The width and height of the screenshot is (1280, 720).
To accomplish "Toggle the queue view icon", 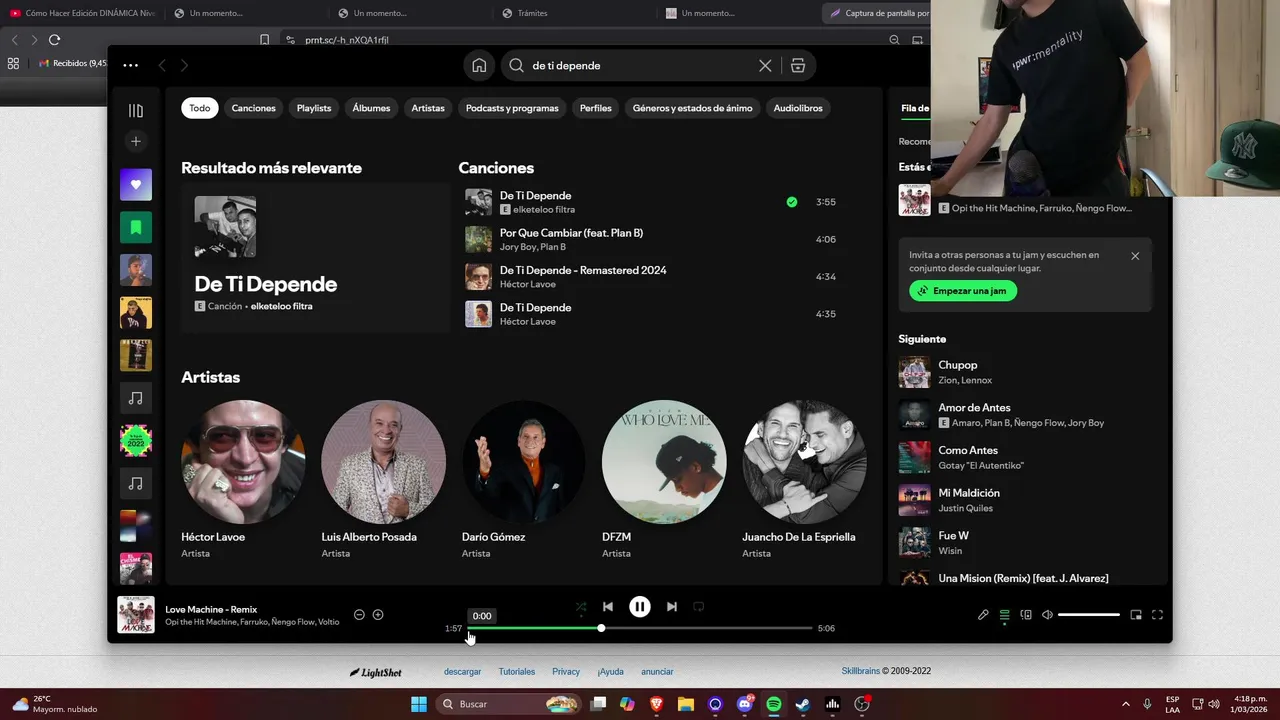I will click(1005, 615).
